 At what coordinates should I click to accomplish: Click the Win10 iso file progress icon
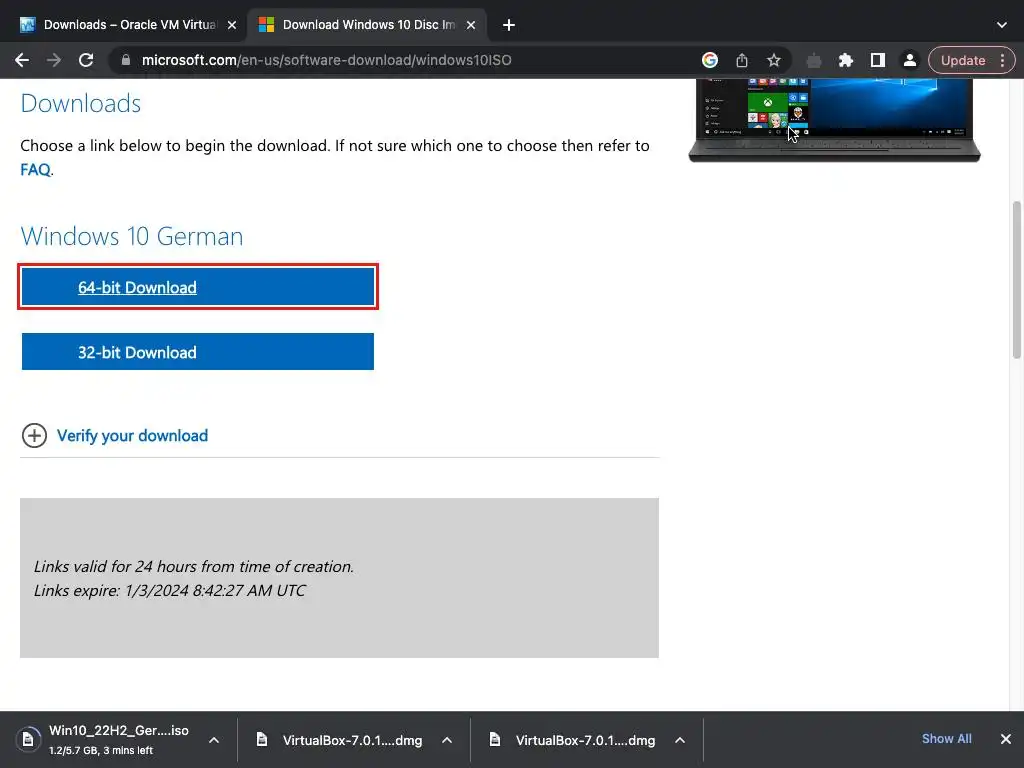pyautogui.click(x=28, y=739)
